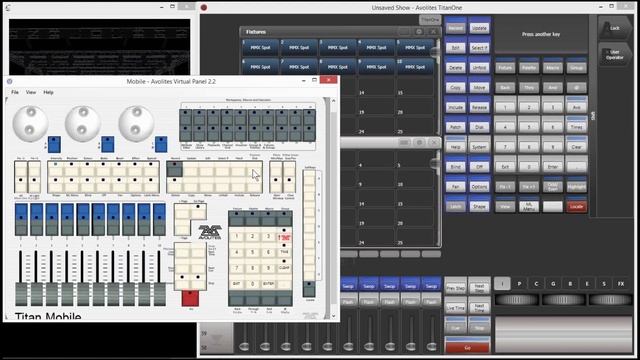Open the Help menu in Virtual Panel

48,92
